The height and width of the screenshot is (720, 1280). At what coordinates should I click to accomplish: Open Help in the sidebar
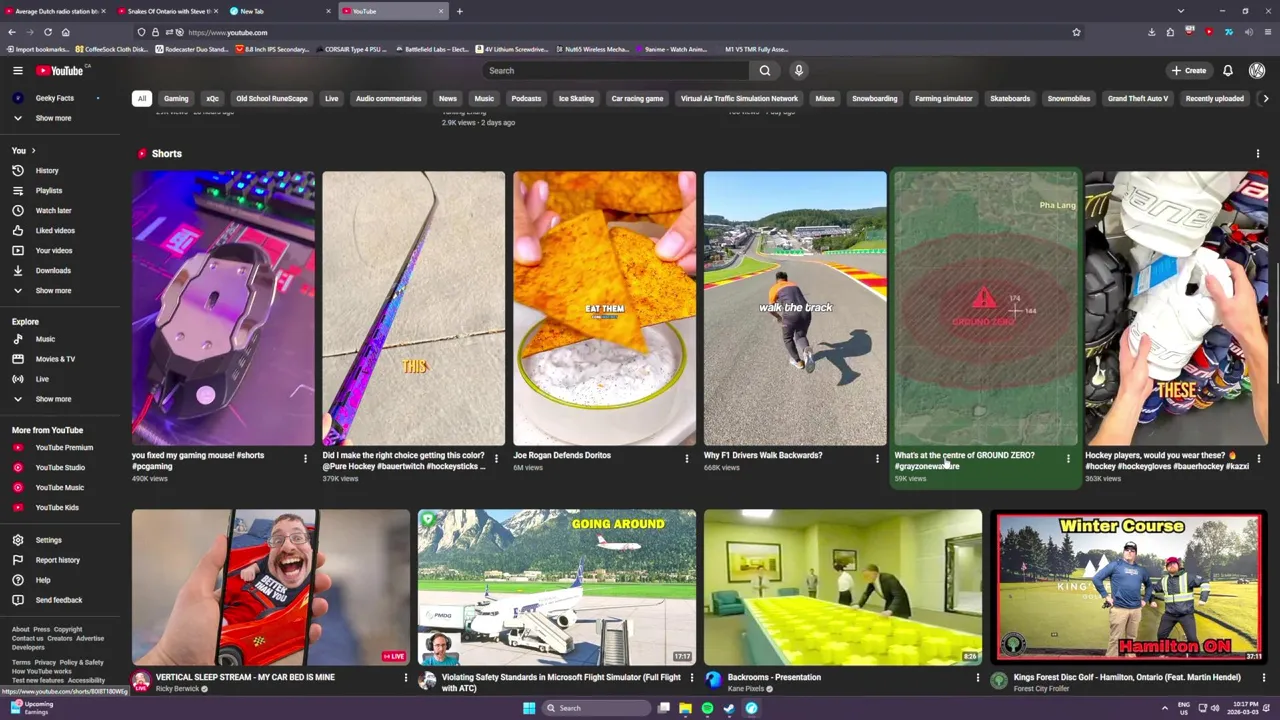tap(43, 580)
